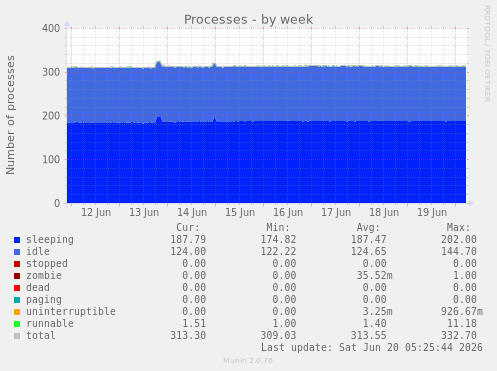Image resolution: width=497 pixels, height=371 pixels.
Task: Click the 400 y-axis tick label
Action: [x=51, y=28]
